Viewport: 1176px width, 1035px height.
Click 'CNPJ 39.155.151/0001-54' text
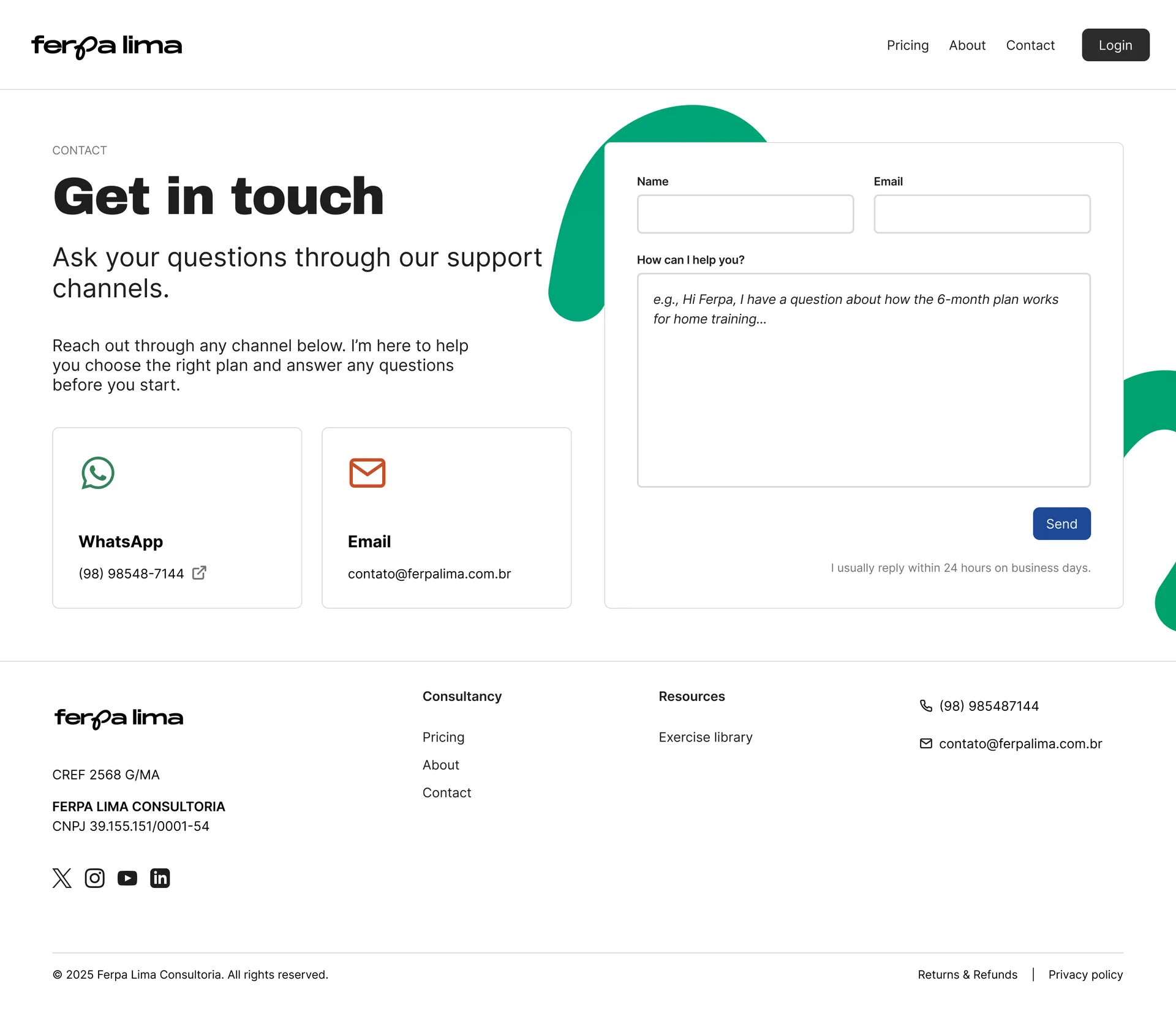click(131, 826)
